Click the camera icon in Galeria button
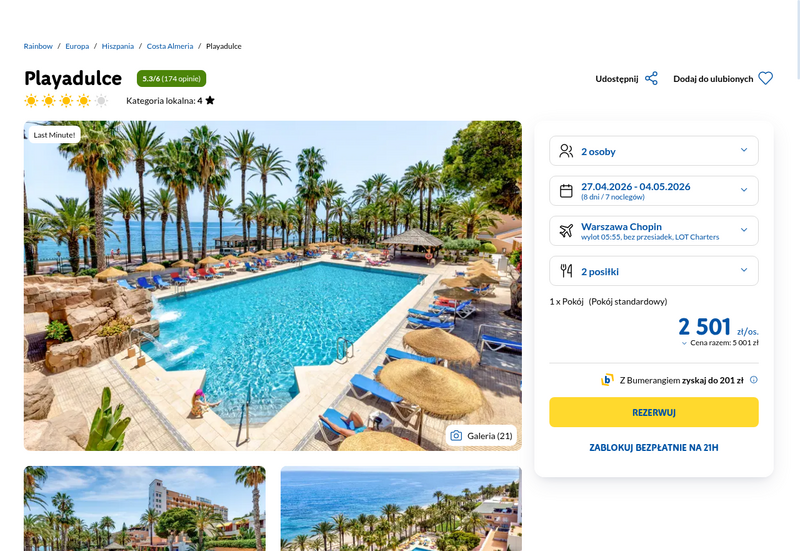Image resolution: width=800 pixels, height=551 pixels. [456, 436]
